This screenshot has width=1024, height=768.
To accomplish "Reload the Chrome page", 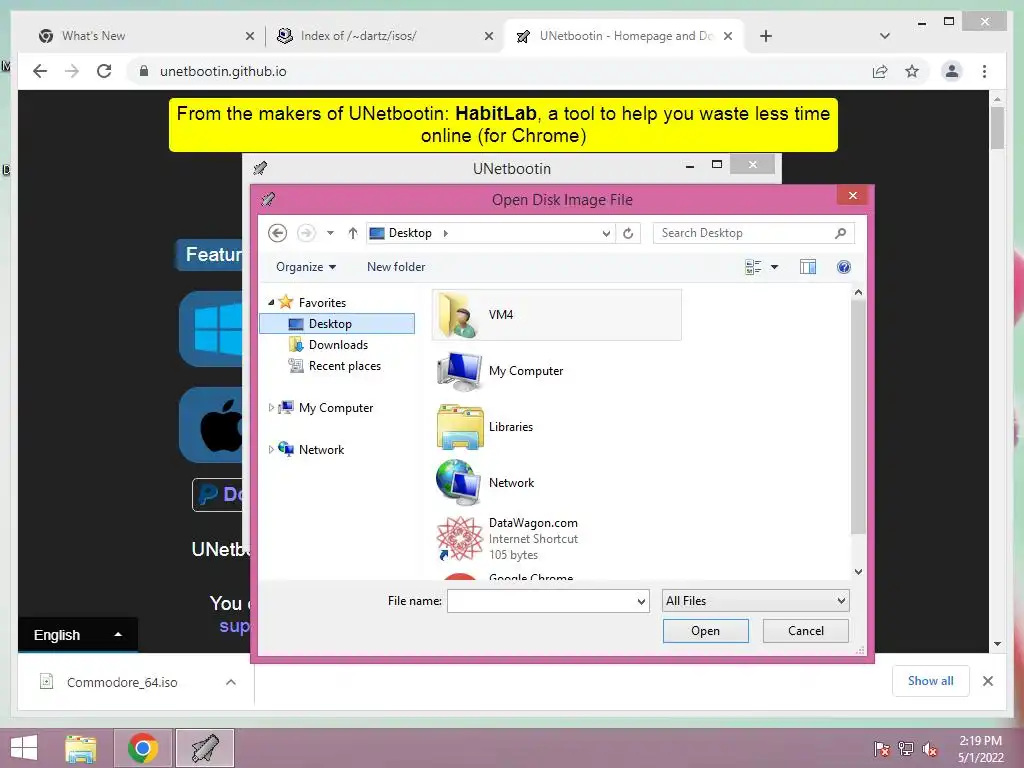I will 104,71.
